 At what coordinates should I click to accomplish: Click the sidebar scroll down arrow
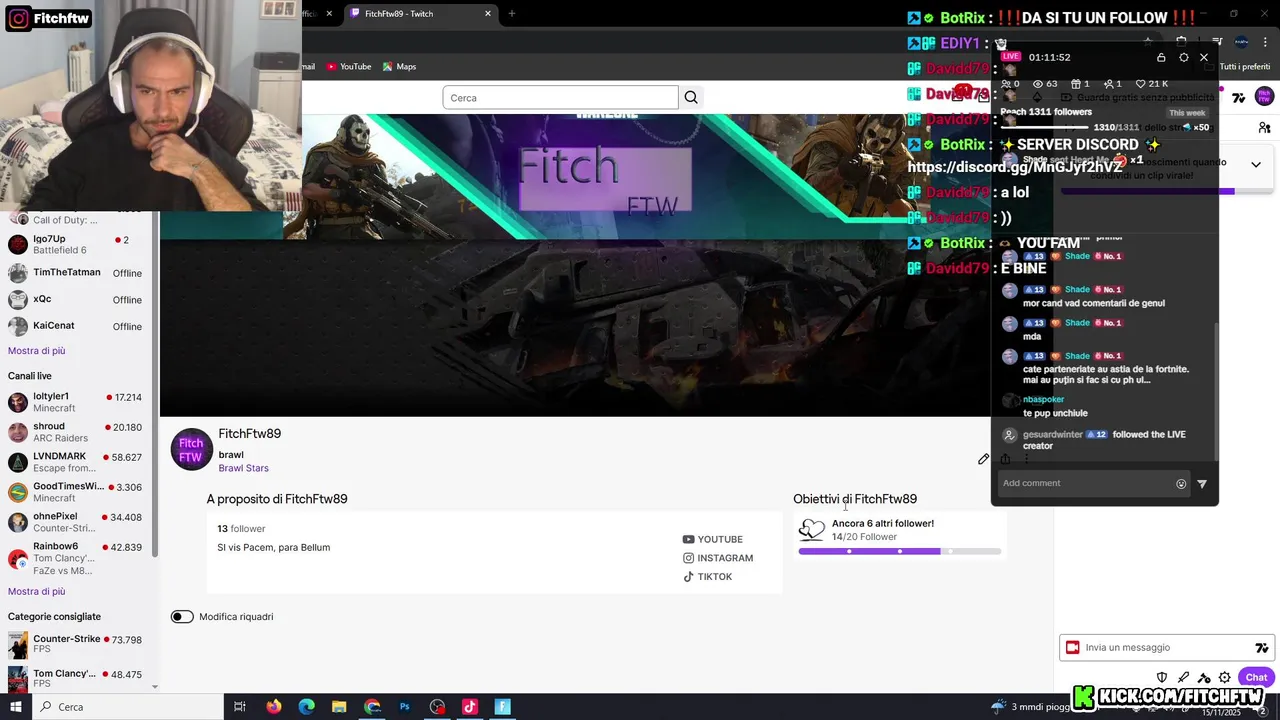click(x=154, y=687)
